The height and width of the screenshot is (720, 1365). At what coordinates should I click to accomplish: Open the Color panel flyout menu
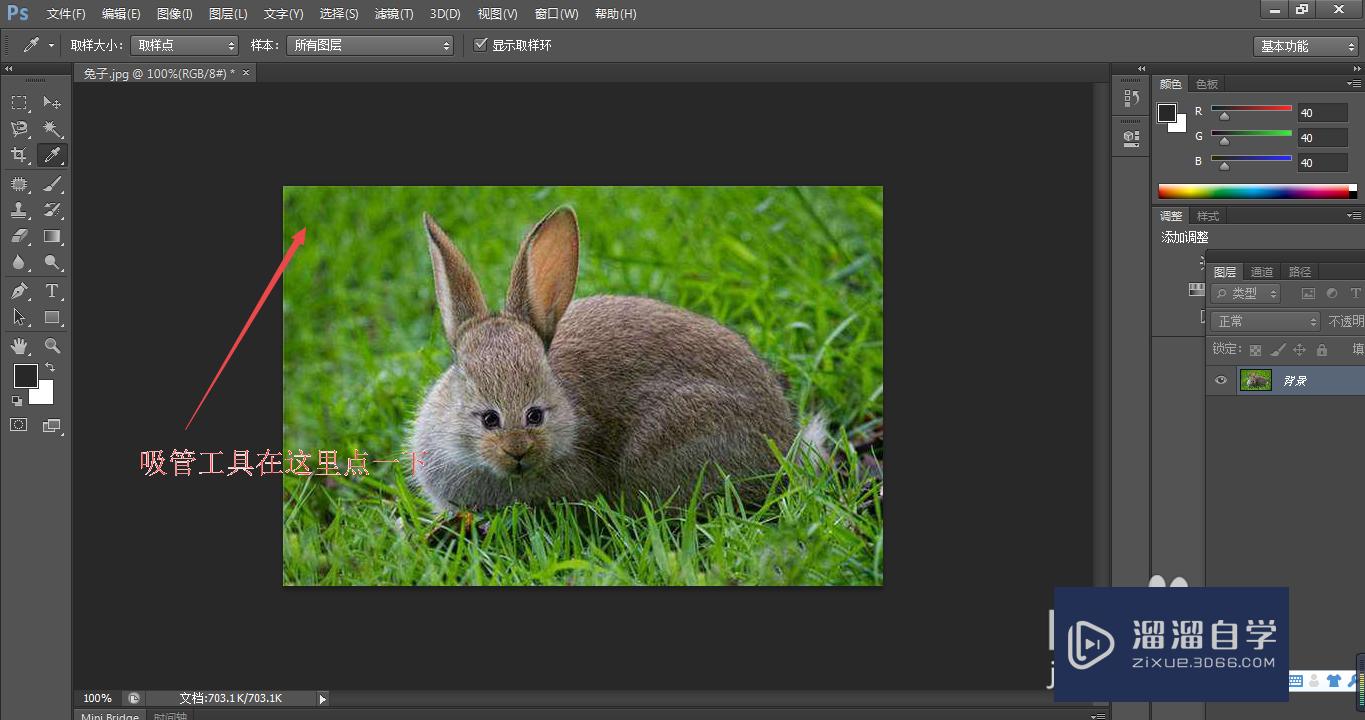(1354, 84)
